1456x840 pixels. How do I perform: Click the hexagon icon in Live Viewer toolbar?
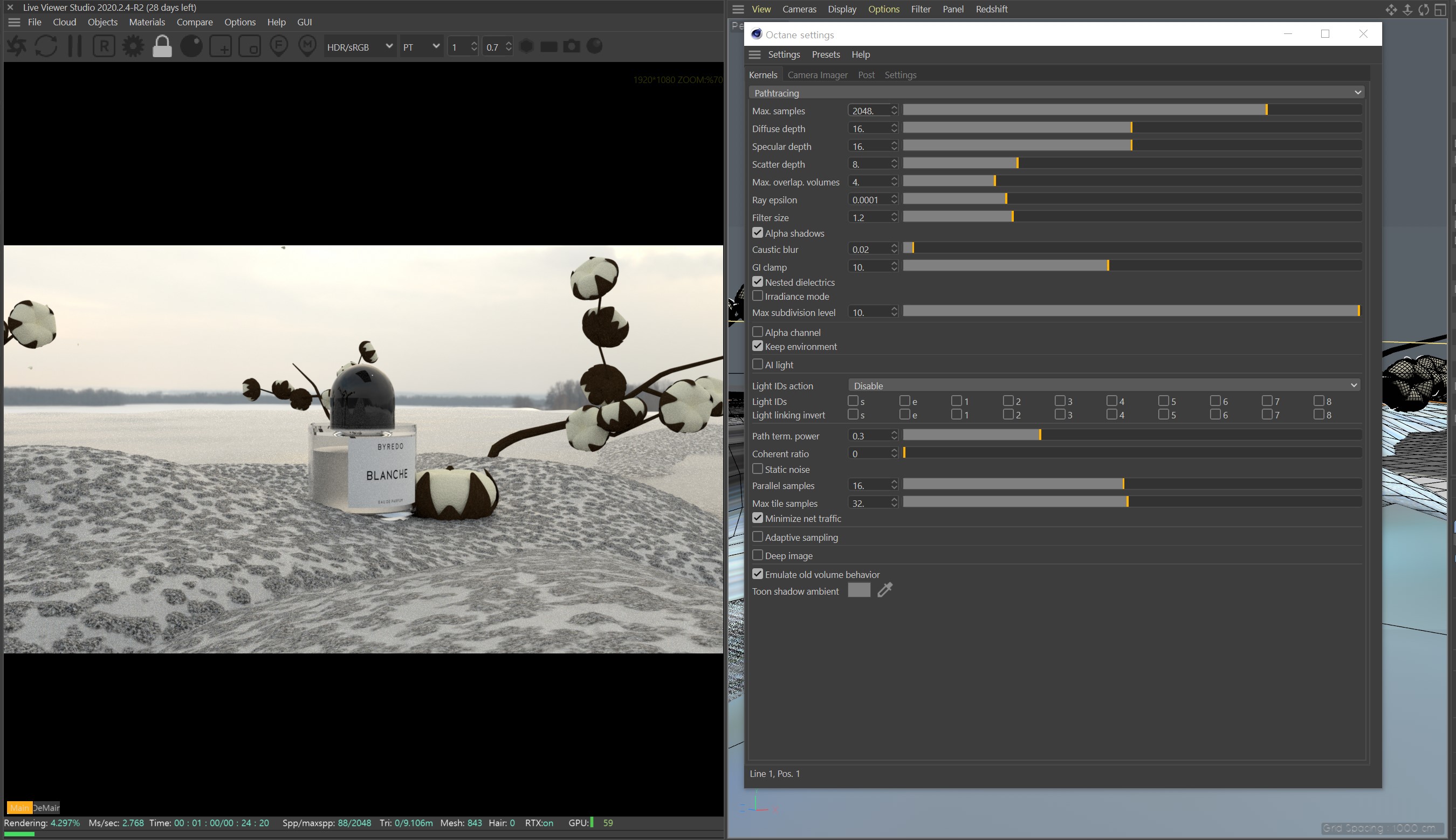pyautogui.click(x=526, y=46)
